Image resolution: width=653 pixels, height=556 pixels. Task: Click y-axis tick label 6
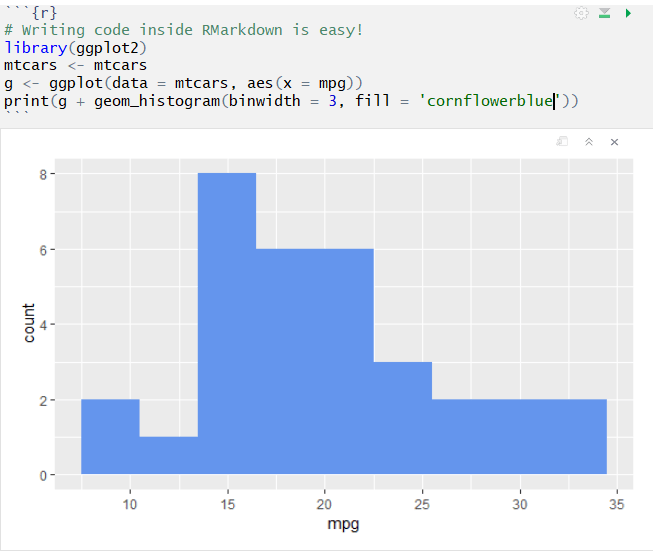[43, 250]
